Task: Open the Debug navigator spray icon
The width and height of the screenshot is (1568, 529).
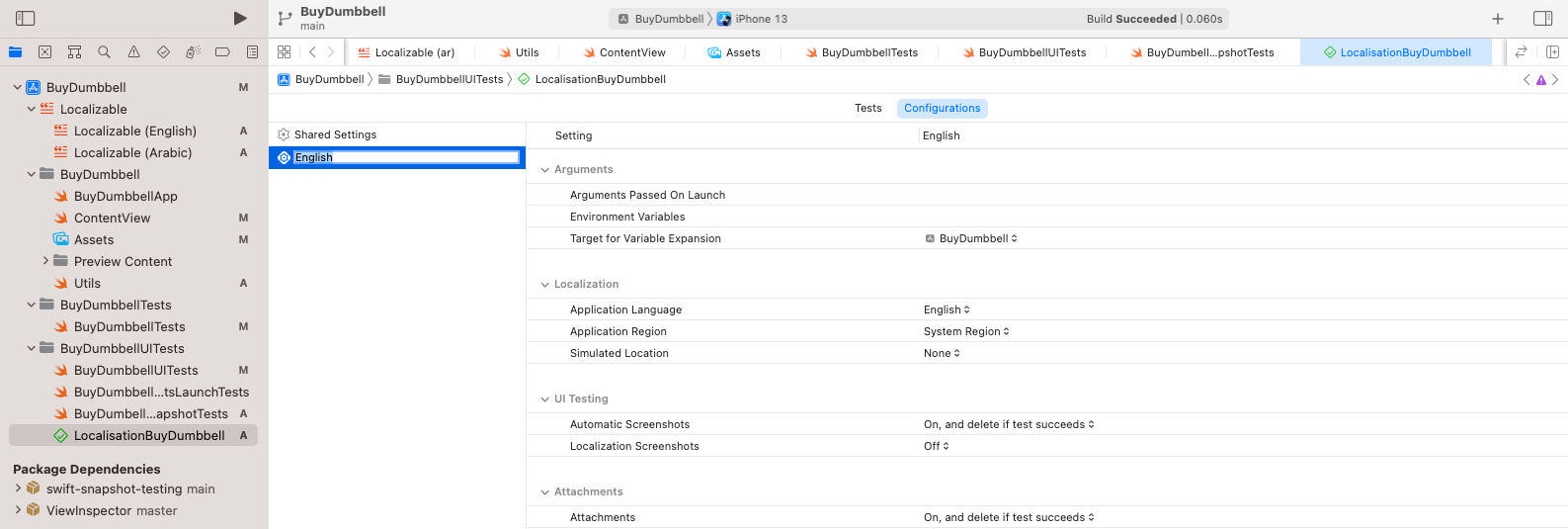Action: (193, 52)
